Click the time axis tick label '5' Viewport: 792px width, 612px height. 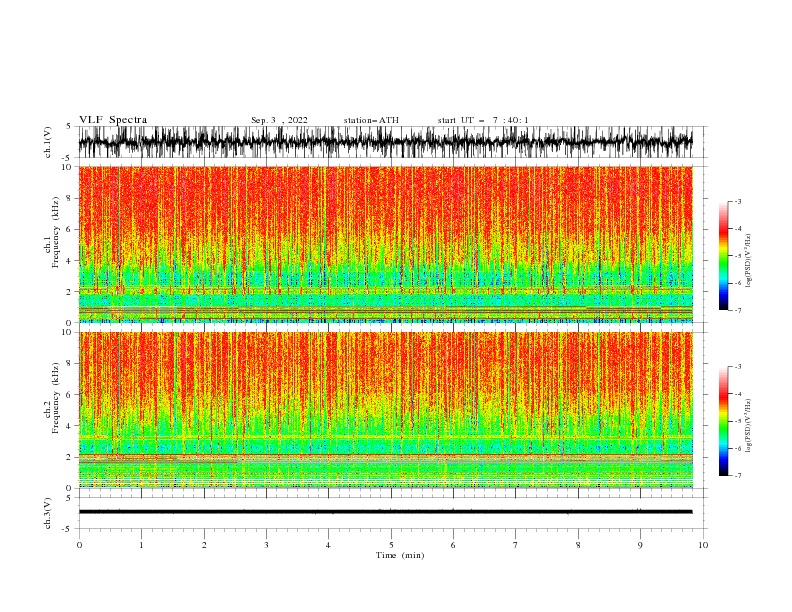point(391,545)
